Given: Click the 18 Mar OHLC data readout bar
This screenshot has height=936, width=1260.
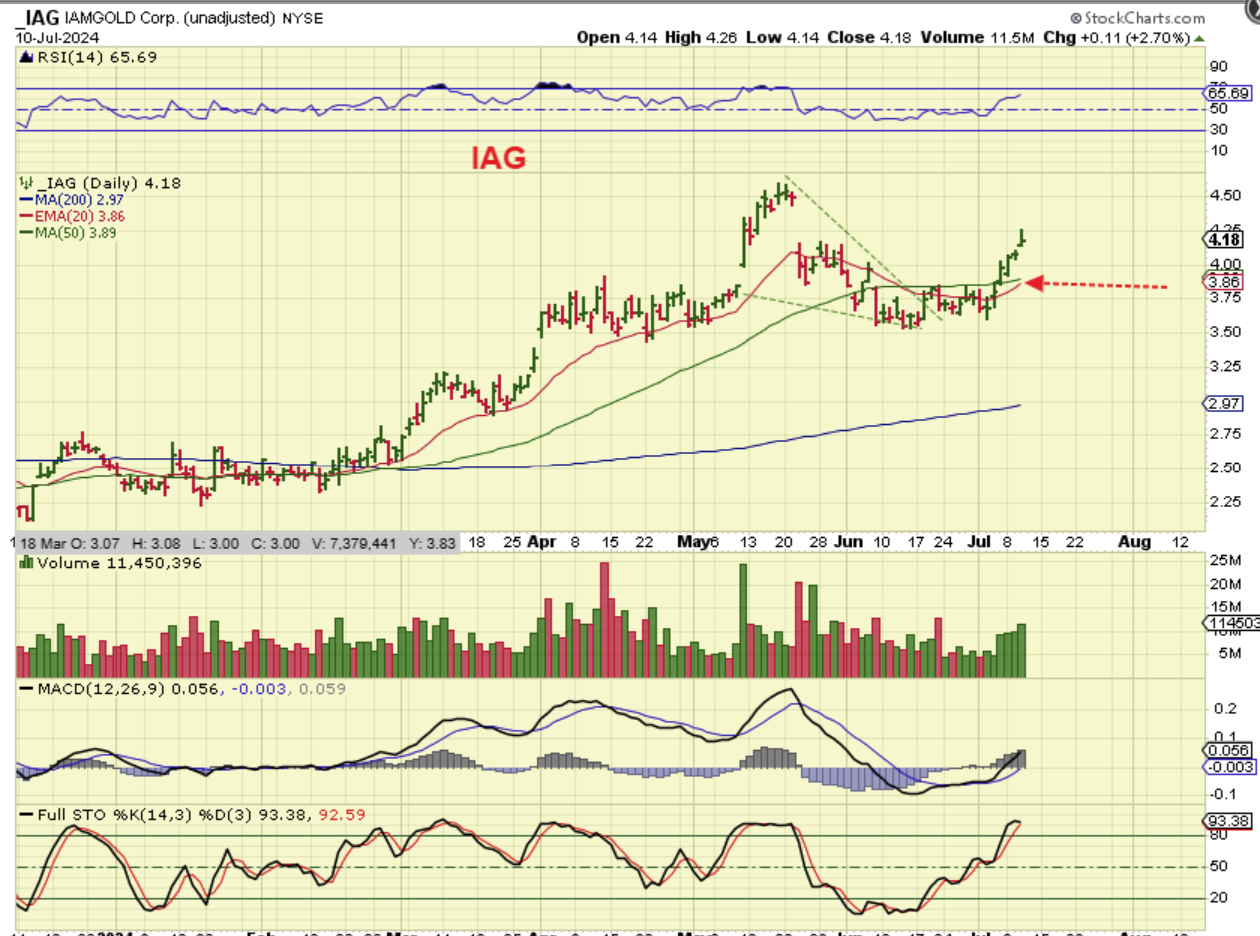Looking at the screenshot, I should coord(236,542).
